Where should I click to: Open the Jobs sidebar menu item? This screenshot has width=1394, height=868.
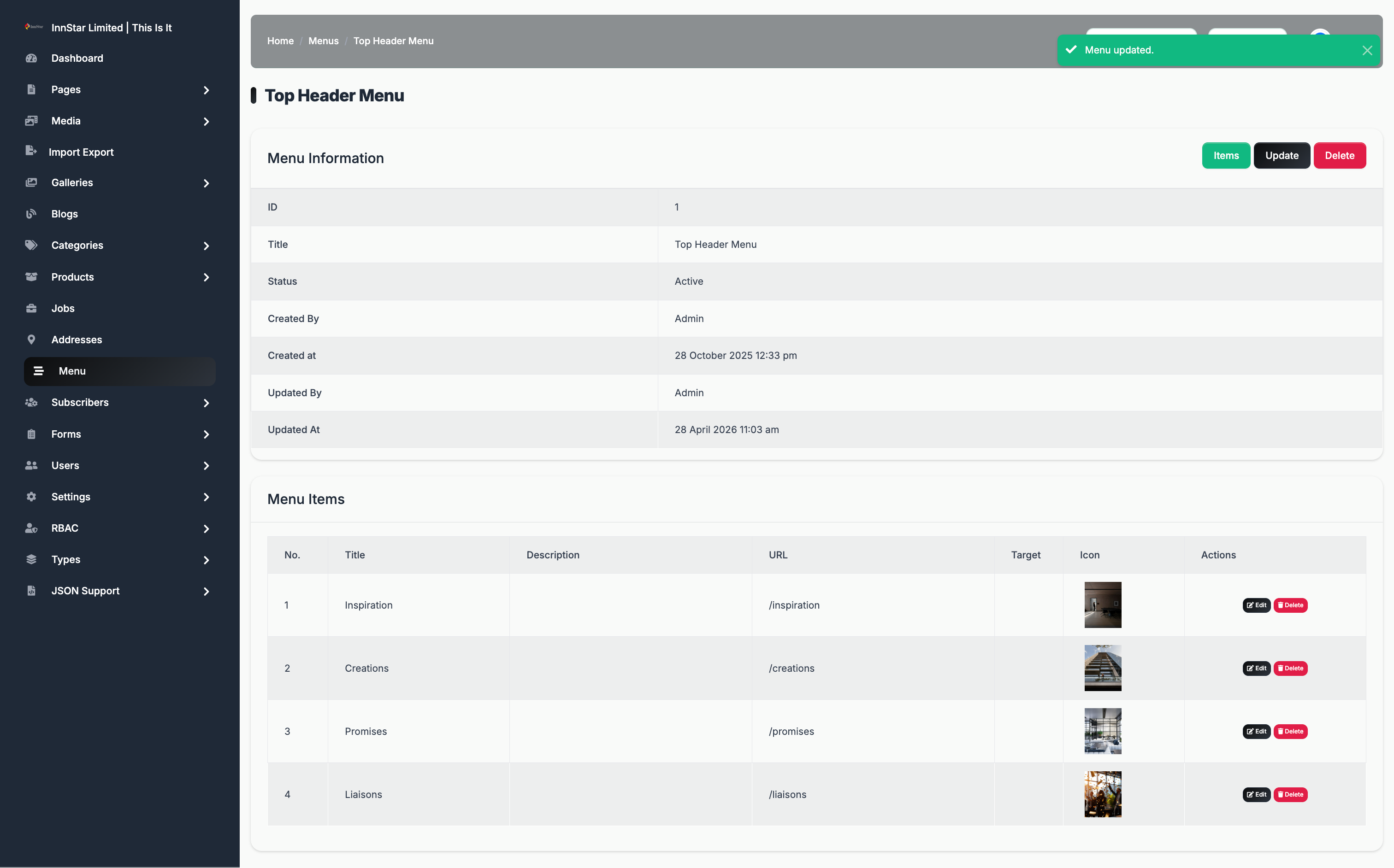point(119,308)
